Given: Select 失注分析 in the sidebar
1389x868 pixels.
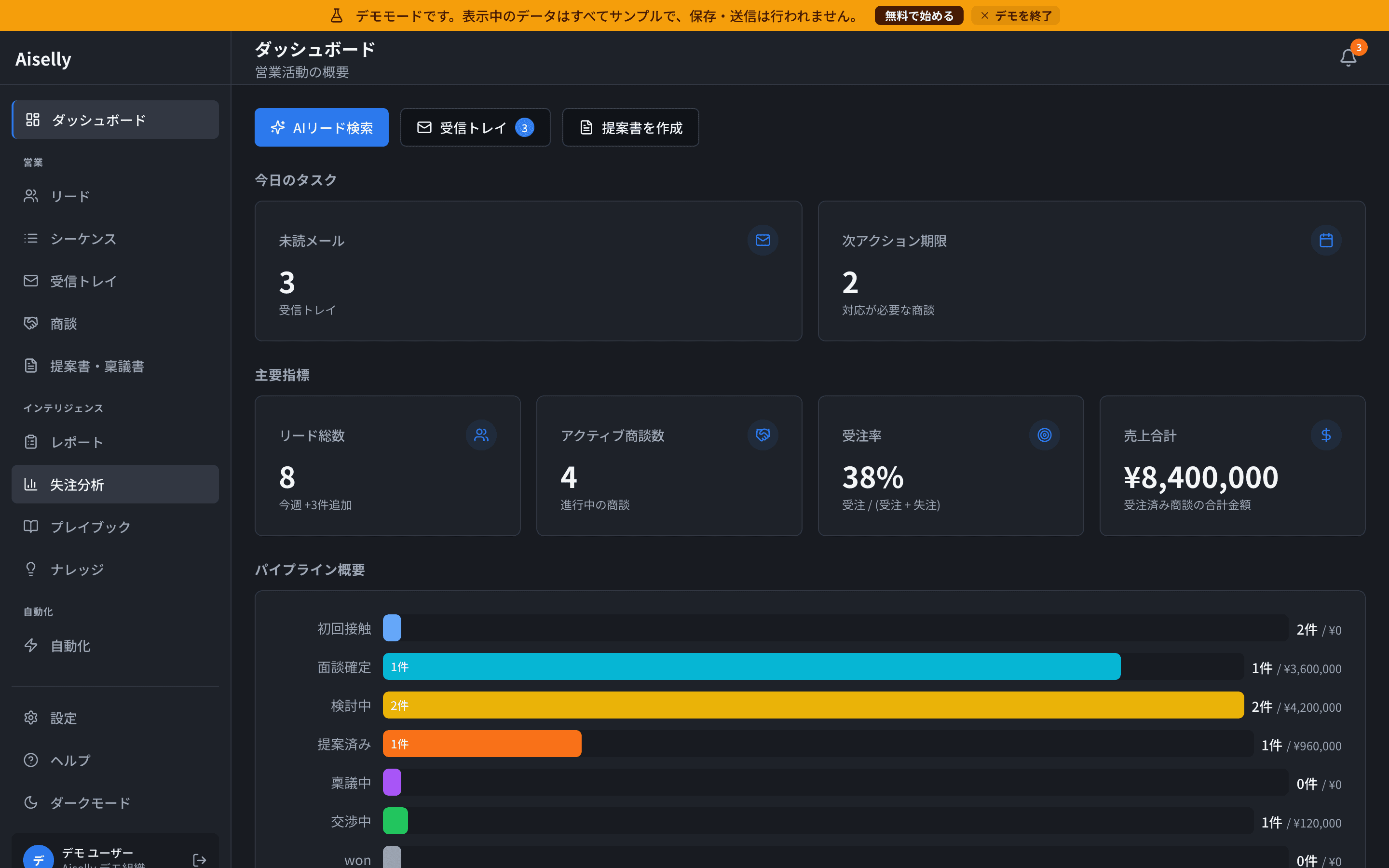Looking at the screenshot, I should tap(115, 485).
